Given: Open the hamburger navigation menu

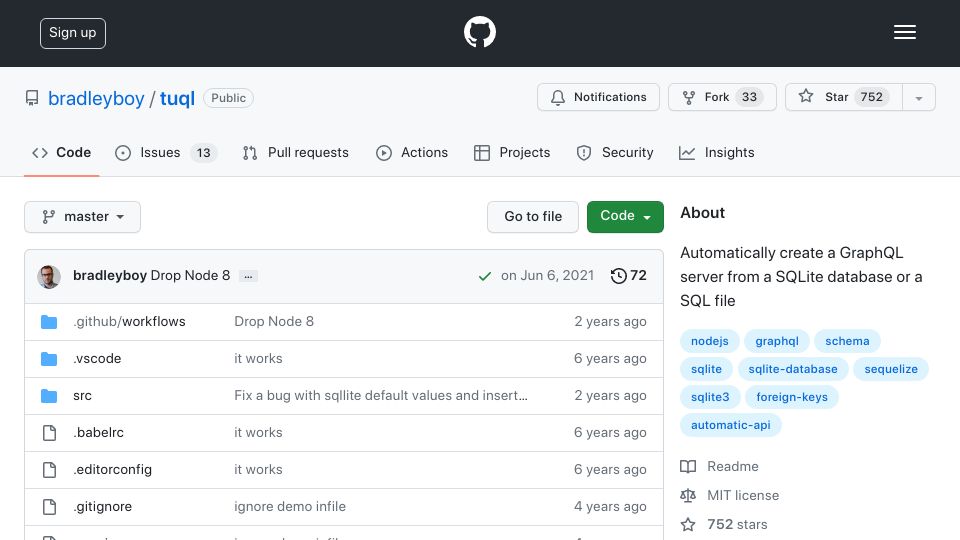Looking at the screenshot, I should 904,32.
